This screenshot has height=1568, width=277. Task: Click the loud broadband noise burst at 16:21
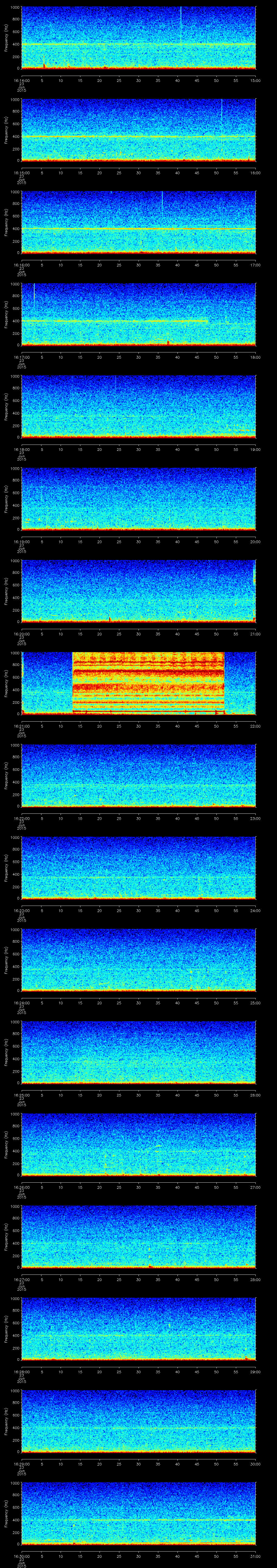click(x=148, y=683)
